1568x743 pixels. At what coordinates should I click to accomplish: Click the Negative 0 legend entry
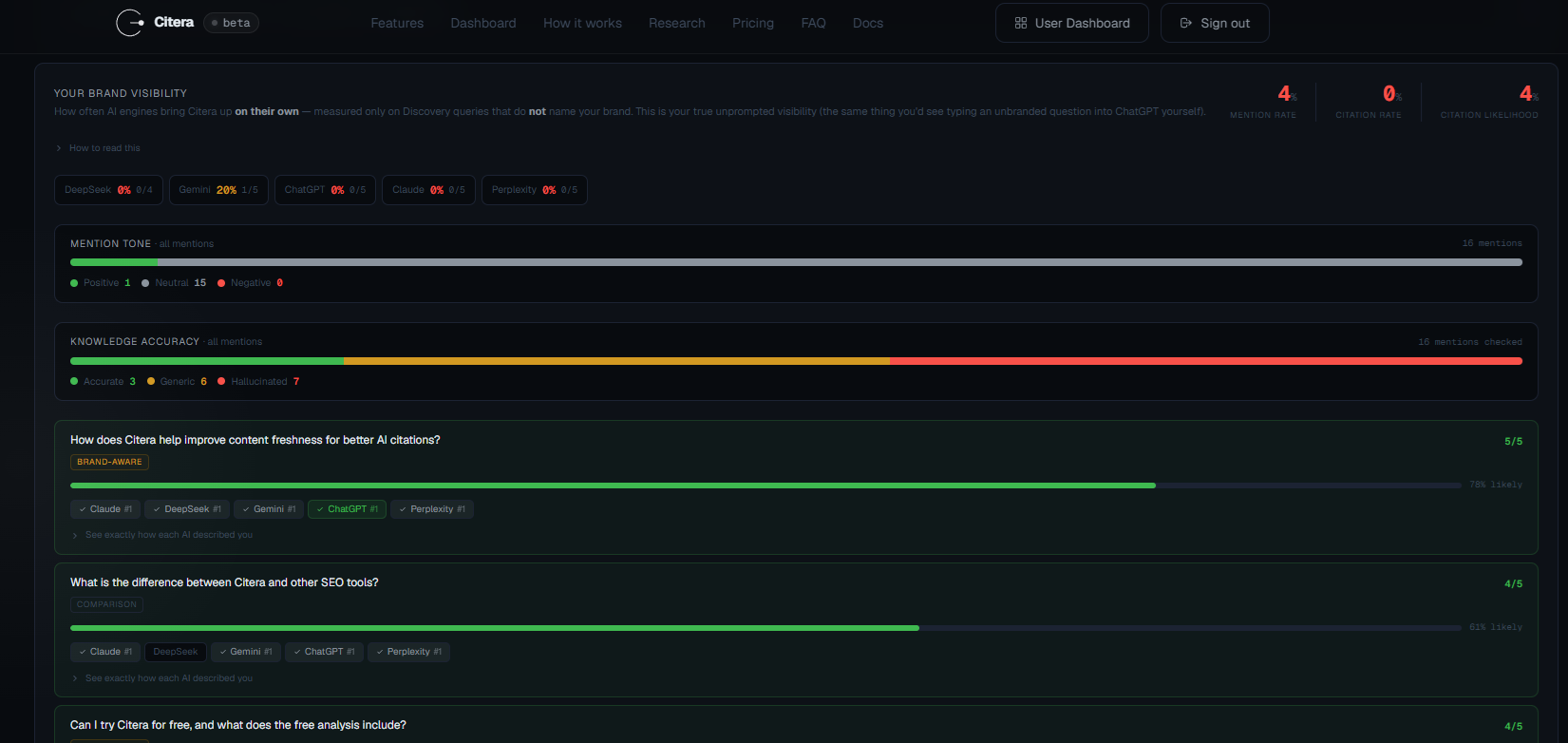pos(251,283)
